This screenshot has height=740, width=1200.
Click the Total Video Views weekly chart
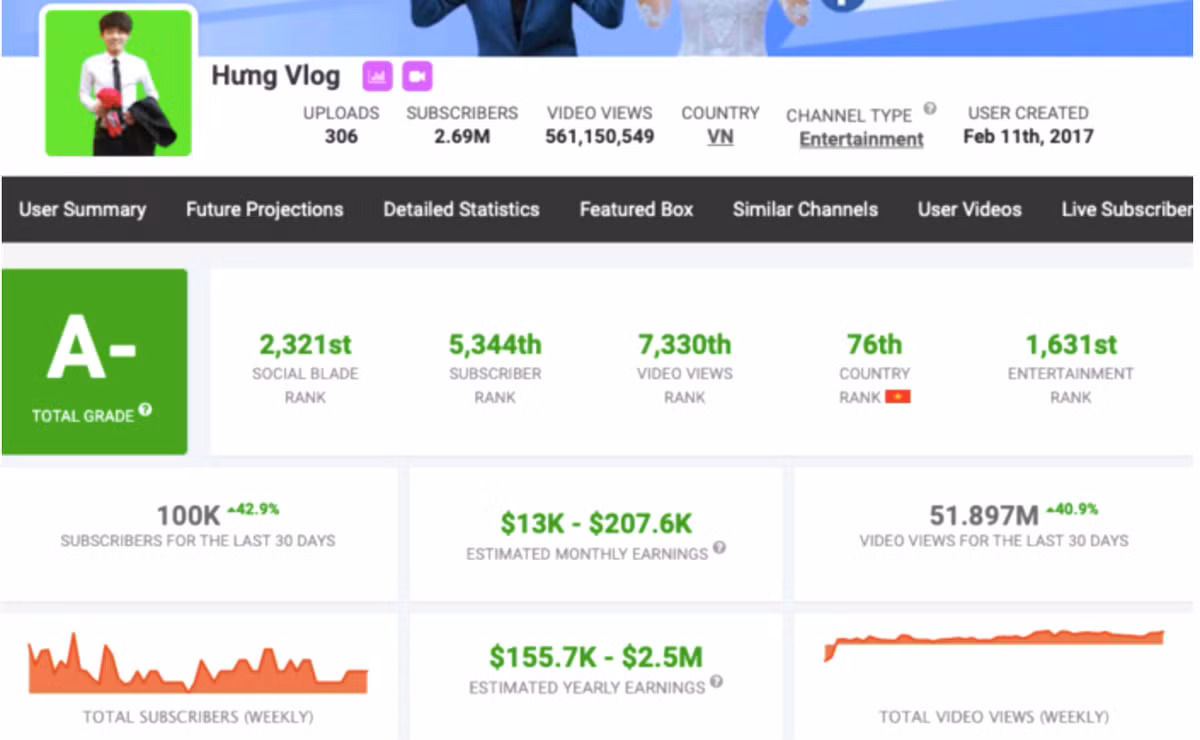click(x=993, y=643)
